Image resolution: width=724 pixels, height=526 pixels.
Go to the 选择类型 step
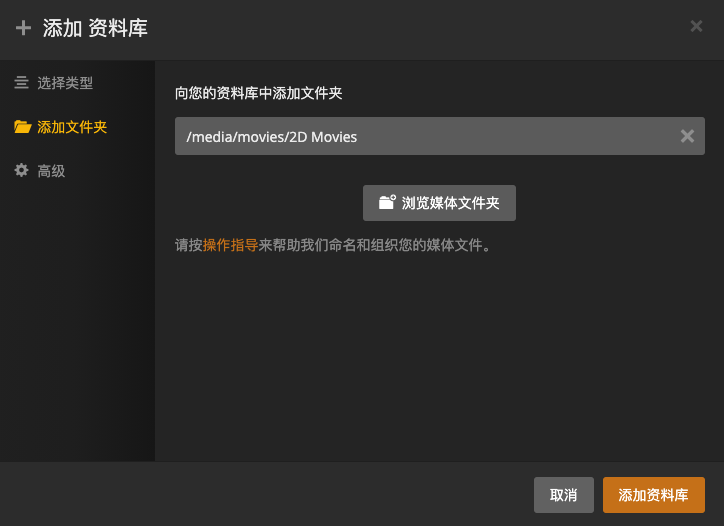pos(54,83)
